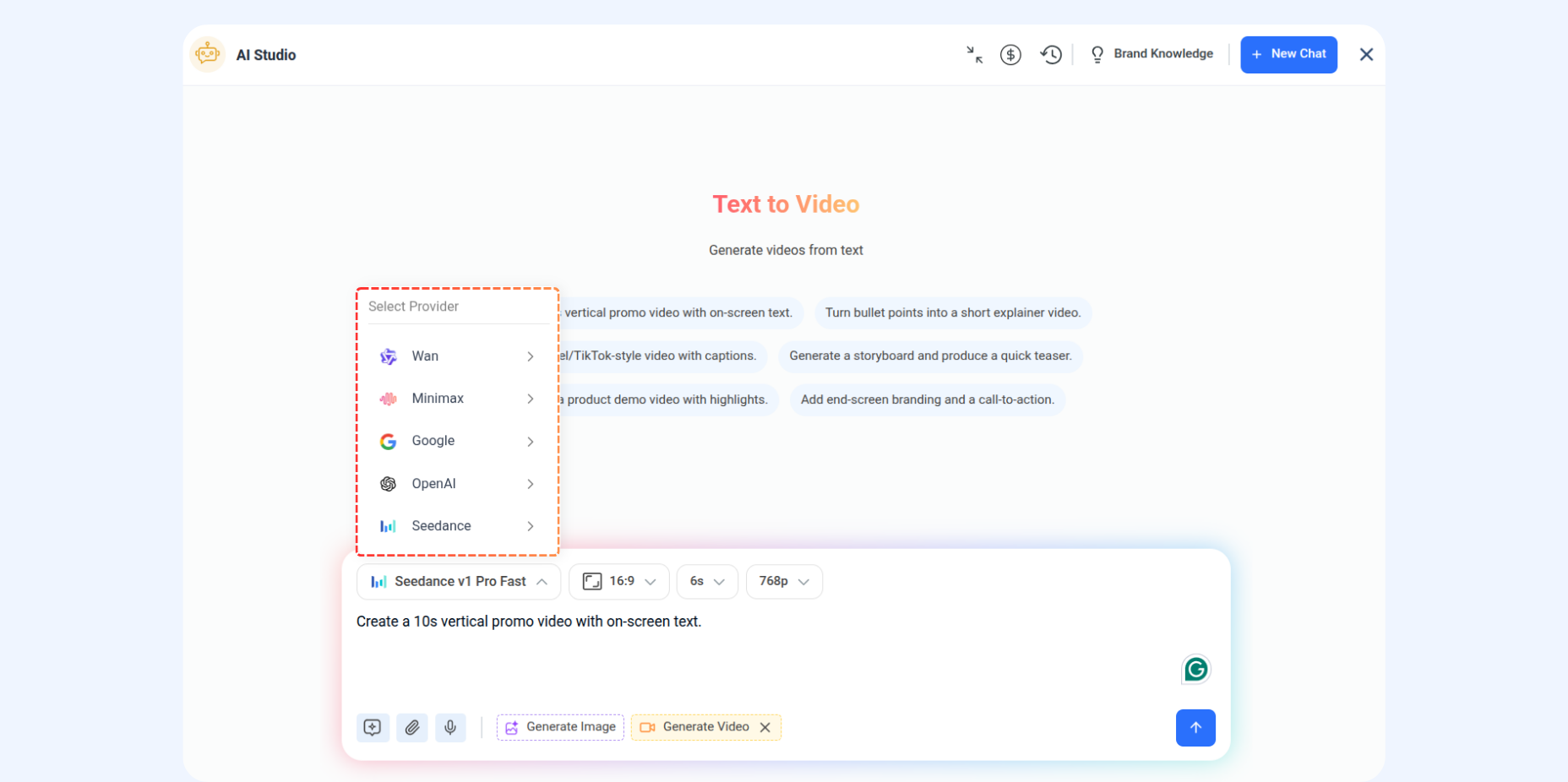Expand Google submenu chevron
This screenshot has width=1568, height=782.
[531, 442]
